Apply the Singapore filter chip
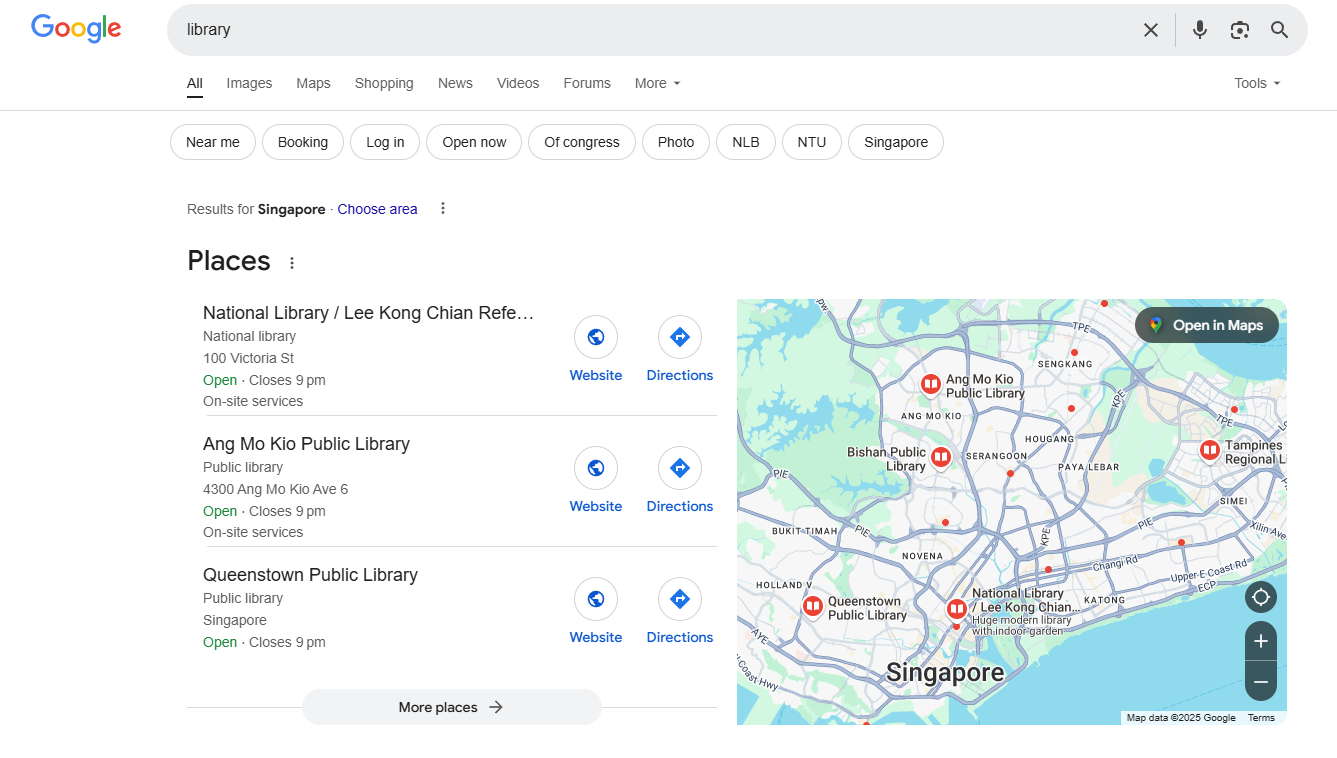This screenshot has height=758, width=1337. (896, 142)
